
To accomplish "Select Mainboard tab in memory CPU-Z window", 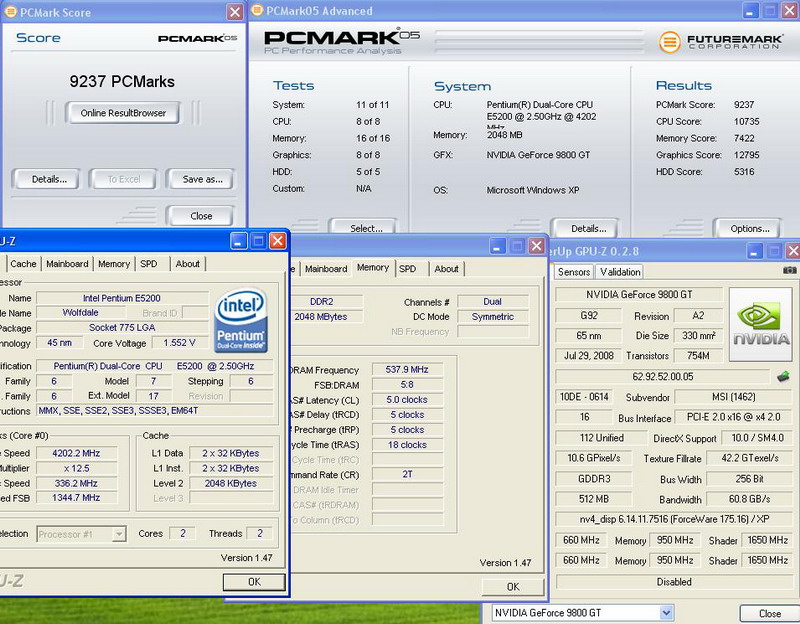I will coord(326,269).
